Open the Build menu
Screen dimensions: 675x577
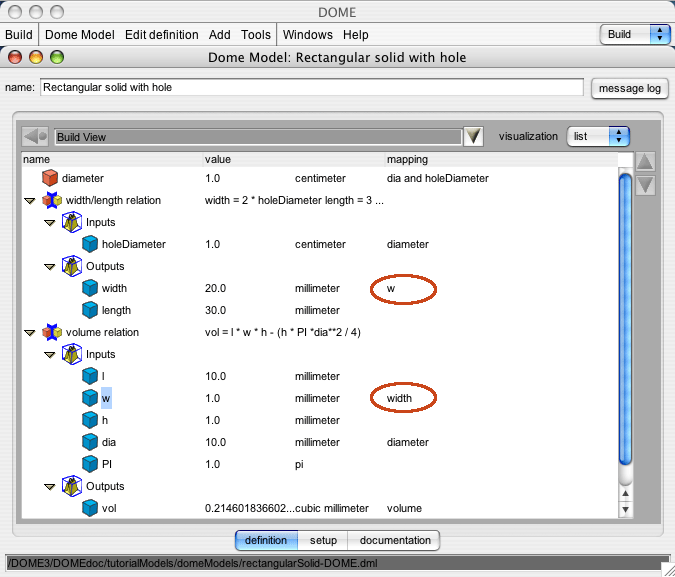point(19,34)
